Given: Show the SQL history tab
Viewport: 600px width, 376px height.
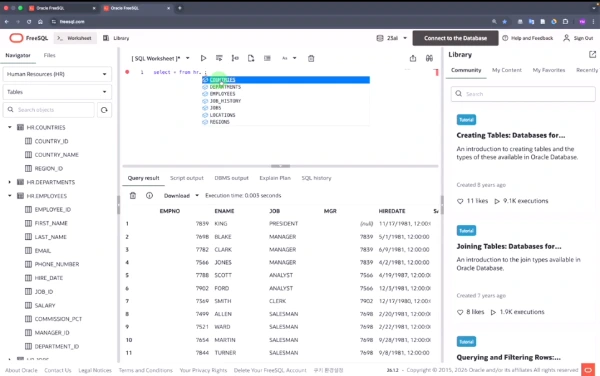Looking at the screenshot, I should 316,178.
